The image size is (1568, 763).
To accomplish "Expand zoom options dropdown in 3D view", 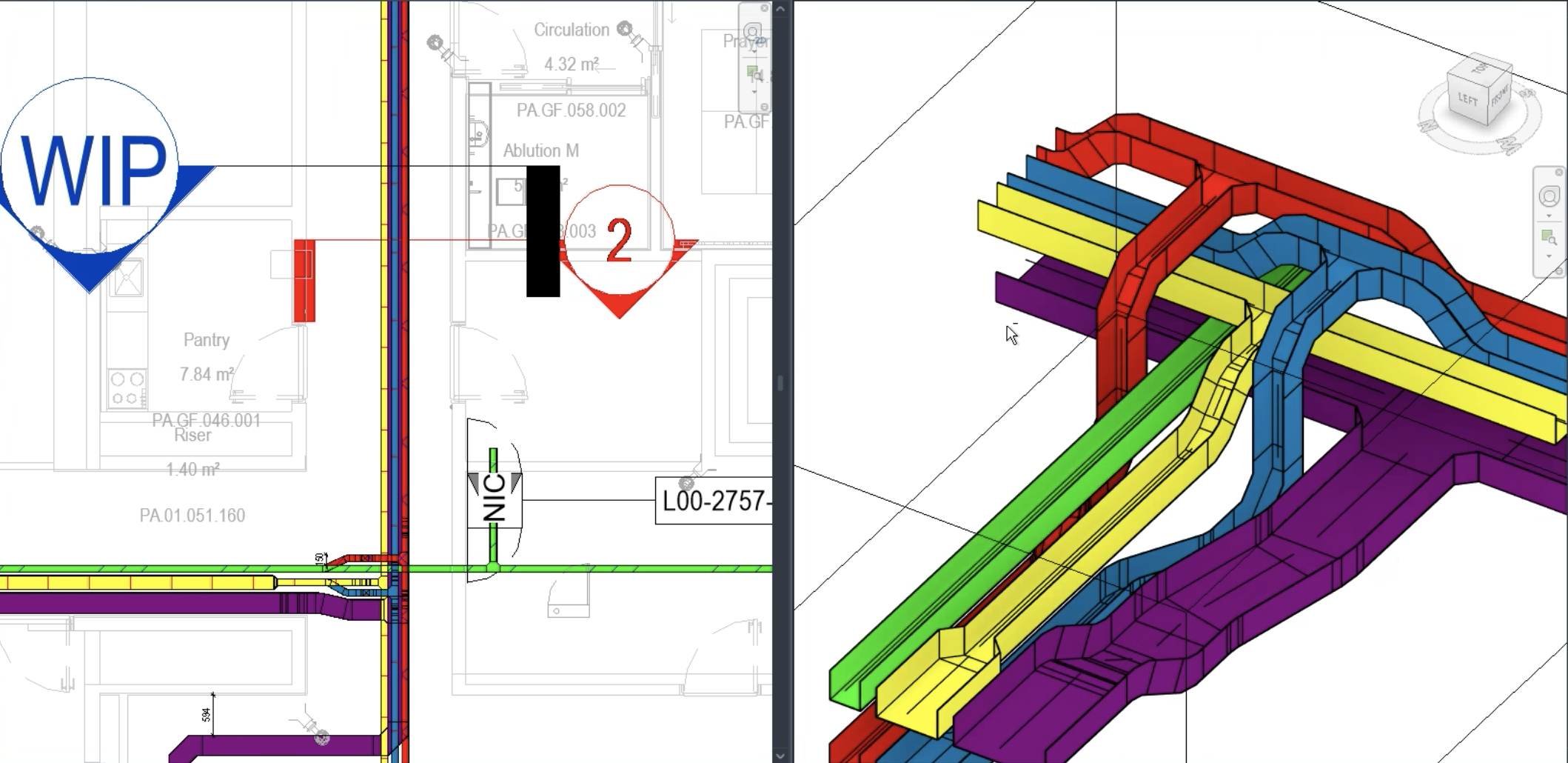I will click(x=1549, y=256).
